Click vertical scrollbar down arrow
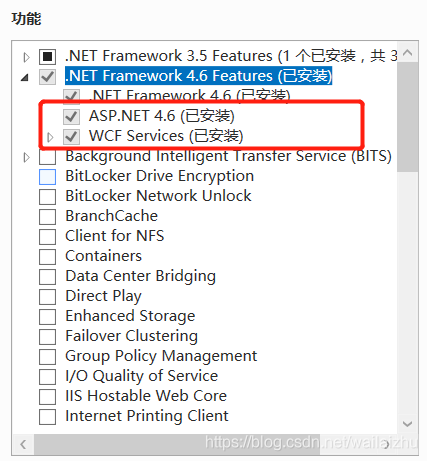This screenshot has width=427, height=461. click(408, 424)
